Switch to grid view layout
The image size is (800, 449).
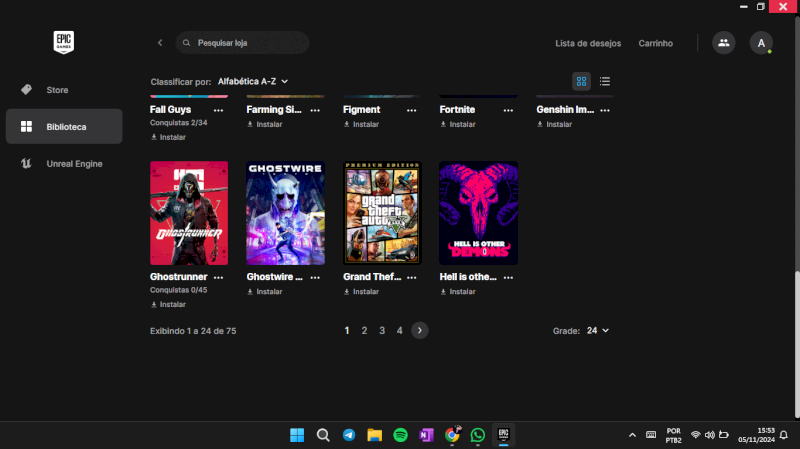coord(581,81)
